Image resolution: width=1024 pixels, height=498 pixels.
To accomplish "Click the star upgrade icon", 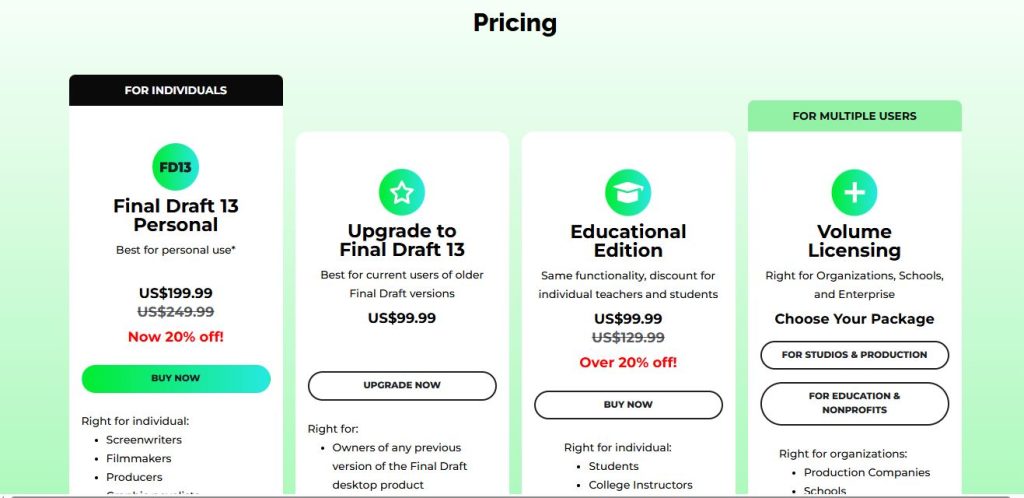I will [x=402, y=193].
